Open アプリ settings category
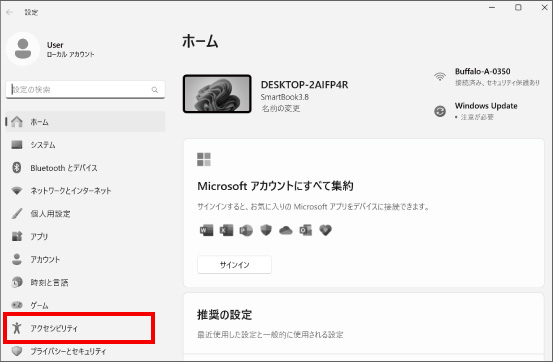Screen dimensions: 553x362 tap(85, 236)
